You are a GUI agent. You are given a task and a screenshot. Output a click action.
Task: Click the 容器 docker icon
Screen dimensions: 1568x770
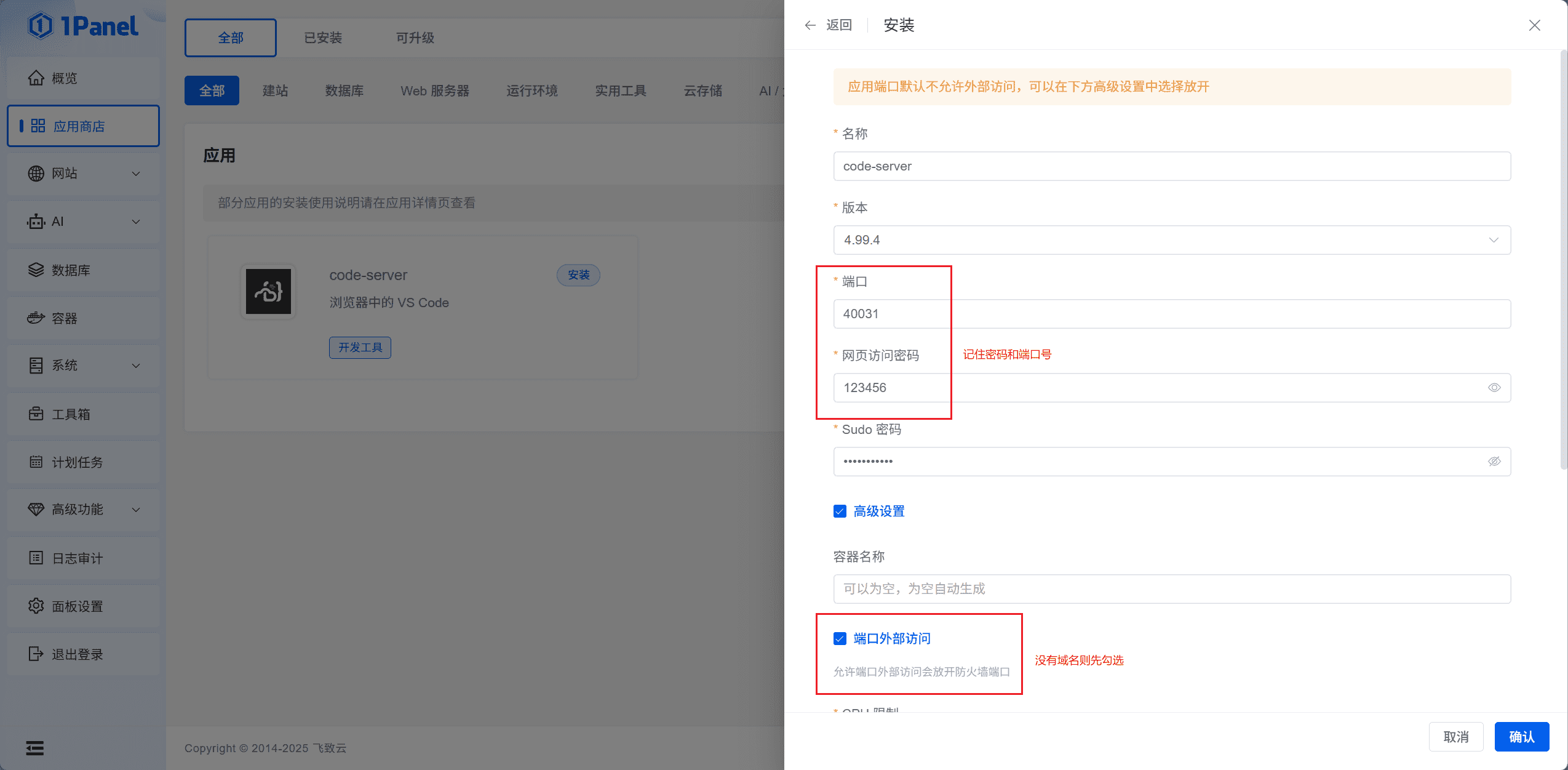pyautogui.click(x=36, y=318)
